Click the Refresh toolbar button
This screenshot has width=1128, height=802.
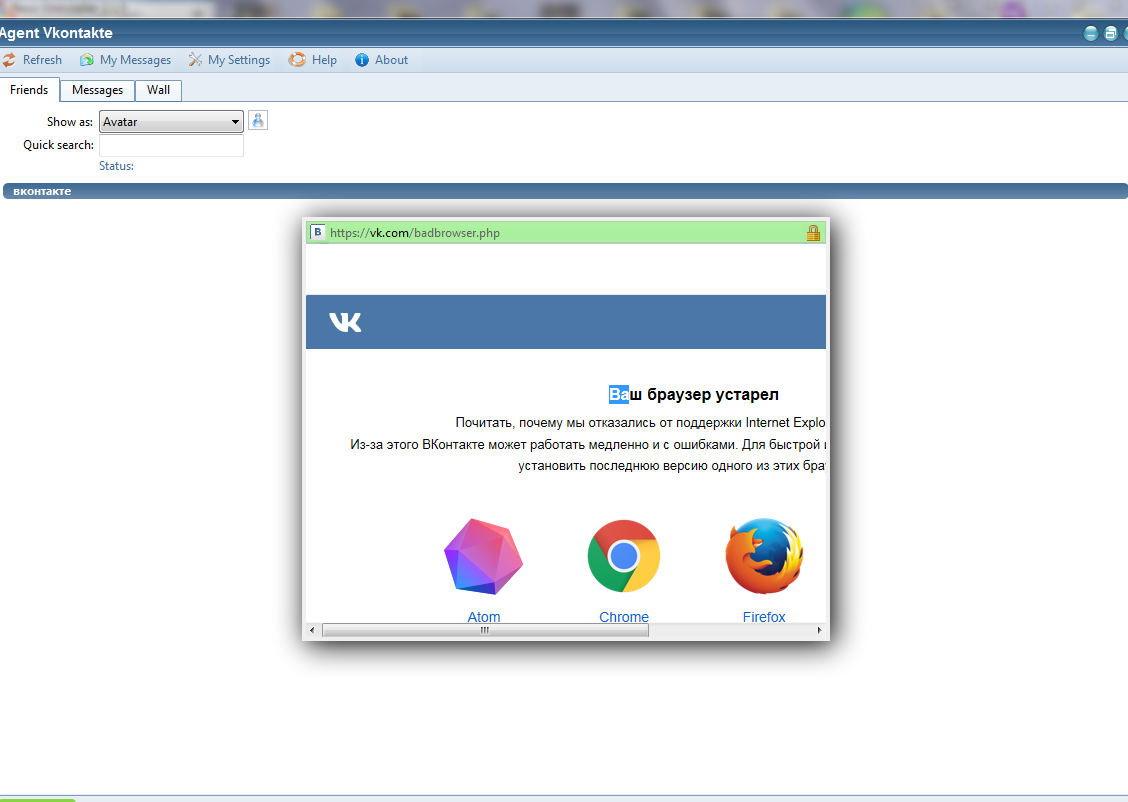[32, 60]
